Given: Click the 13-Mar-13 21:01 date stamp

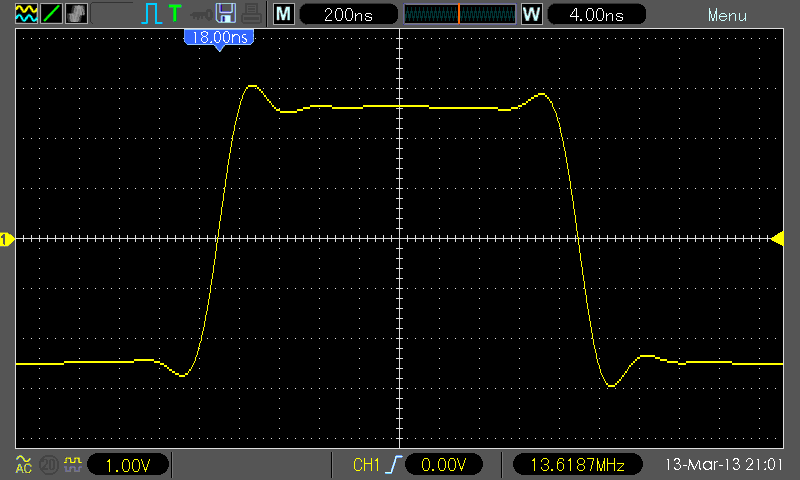Looking at the screenshot, I should pos(724,465).
